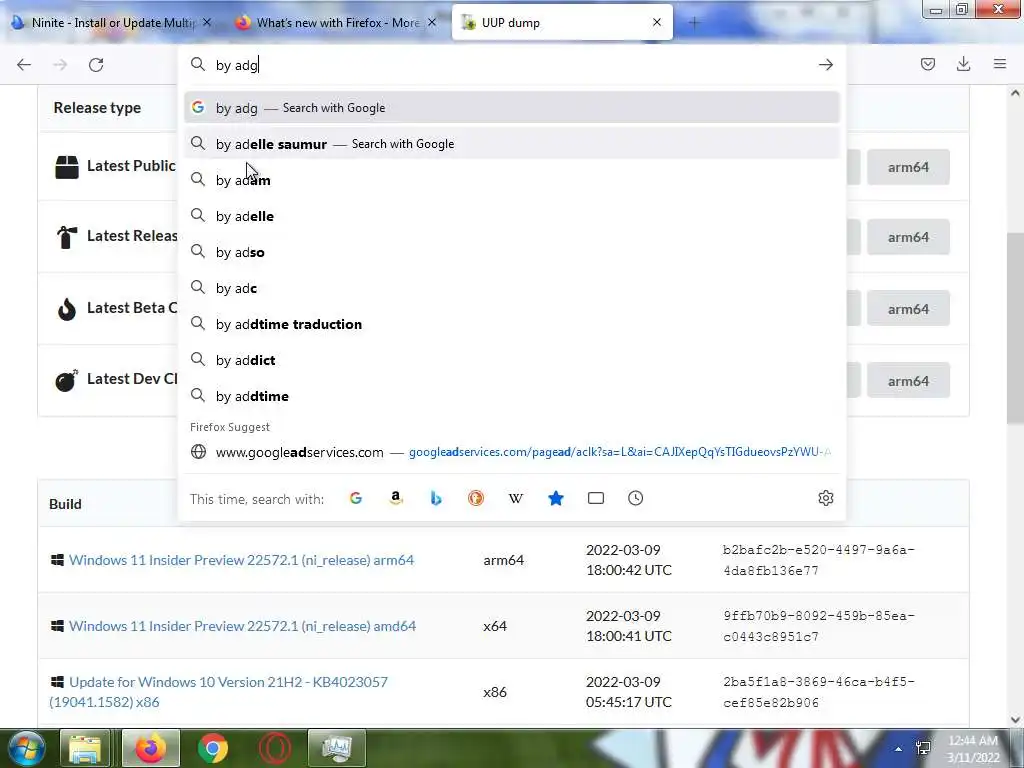The height and width of the screenshot is (768, 1024).
Task: Open the Windows Start button
Action: [x=25, y=748]
